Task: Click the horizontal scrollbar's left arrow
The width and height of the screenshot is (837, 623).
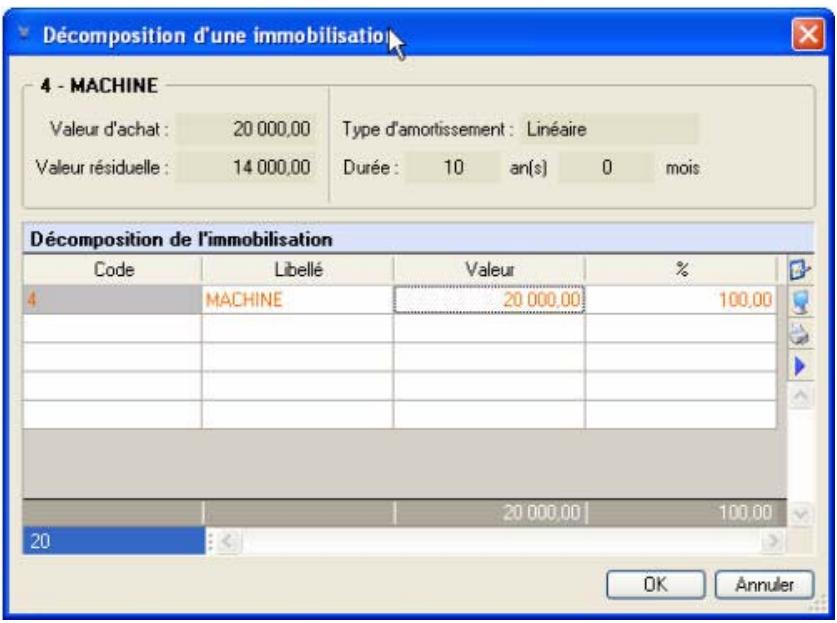Action: (228, 542)
